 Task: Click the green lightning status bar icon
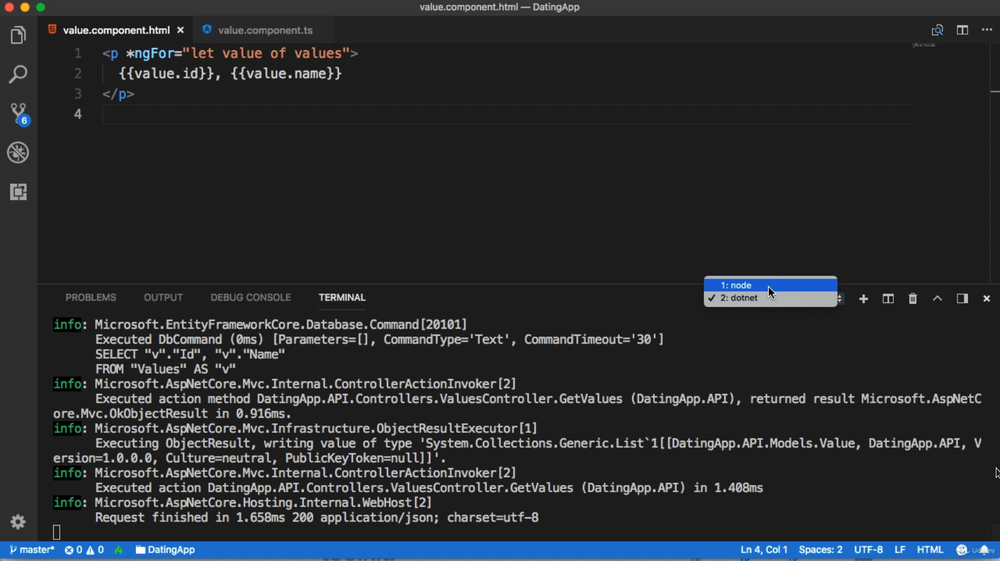(119, 550)
